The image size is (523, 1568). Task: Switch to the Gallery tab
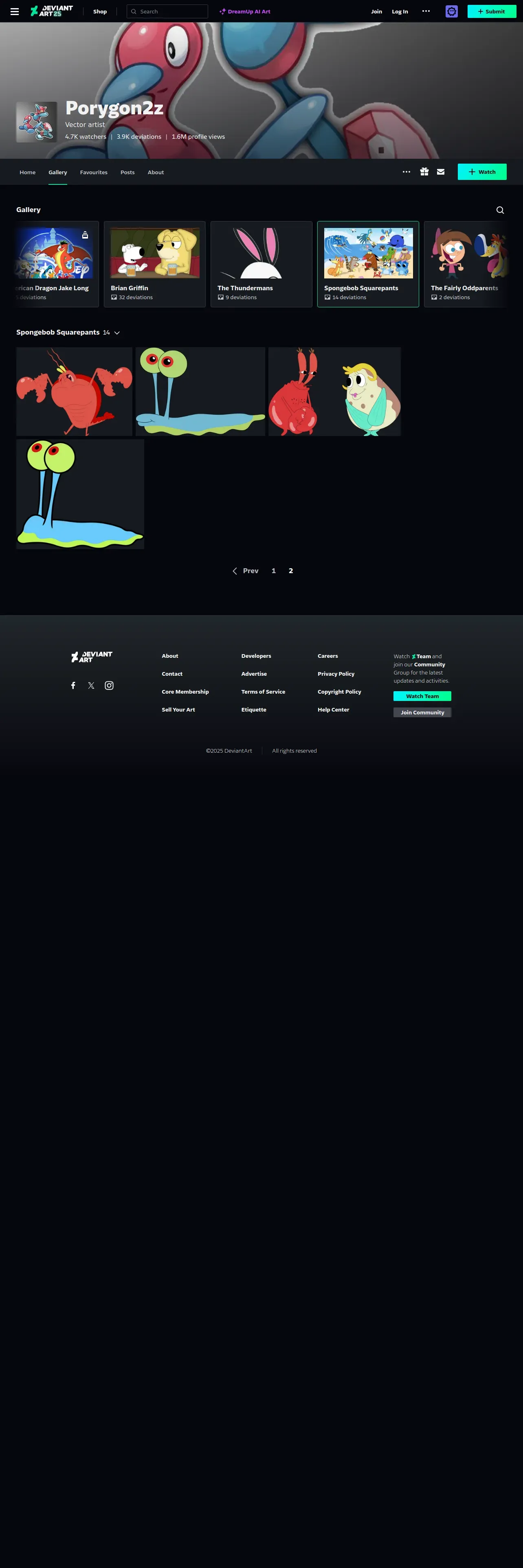coord(58,172)
